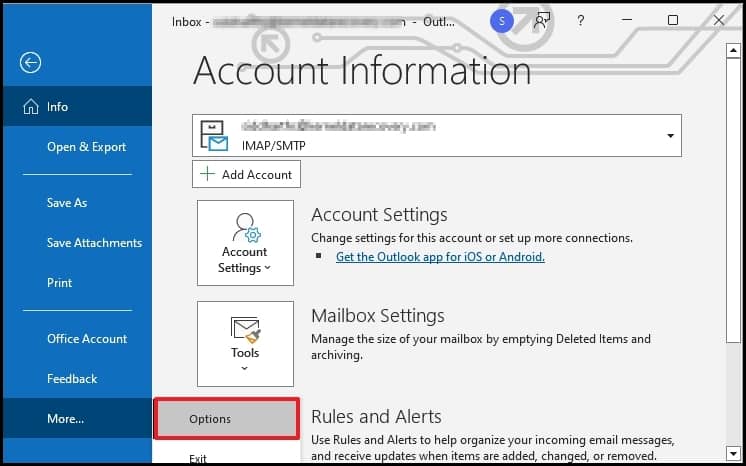Click the Mailbox Settings heading

point(378,316)
